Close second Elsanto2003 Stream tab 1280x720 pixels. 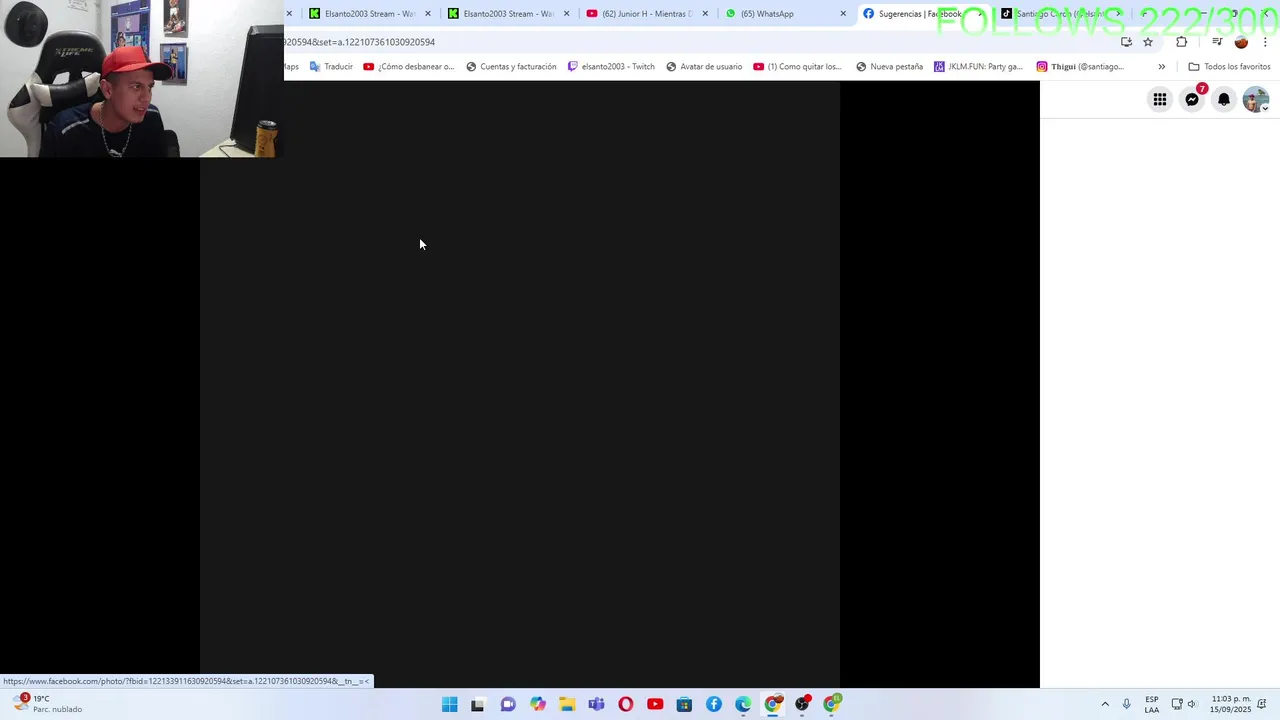coord(567,14)
